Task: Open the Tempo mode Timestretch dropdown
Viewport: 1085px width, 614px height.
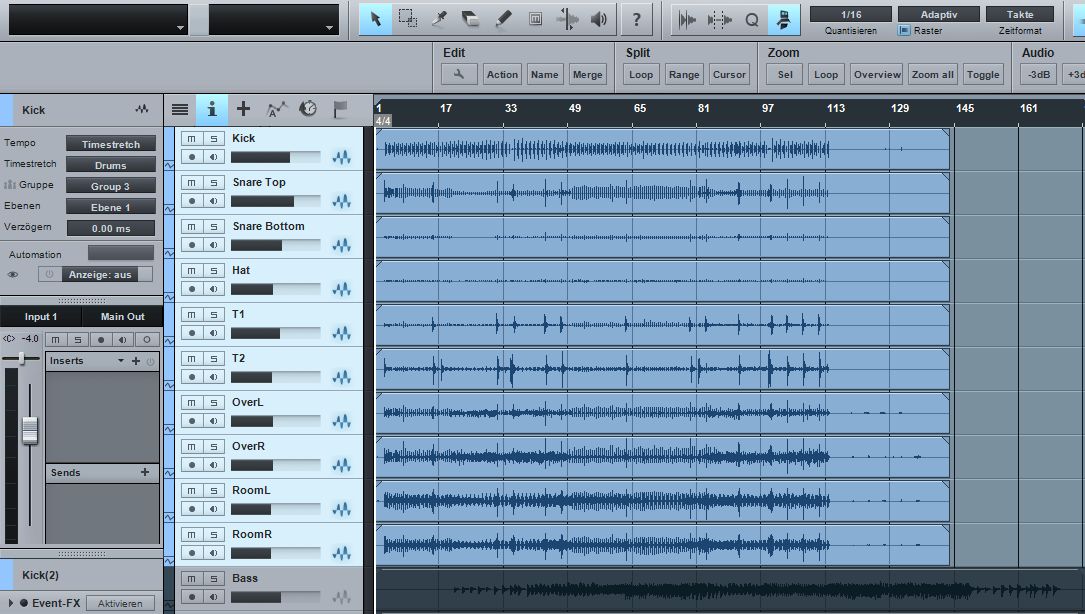Action: (x=111, y=144)
